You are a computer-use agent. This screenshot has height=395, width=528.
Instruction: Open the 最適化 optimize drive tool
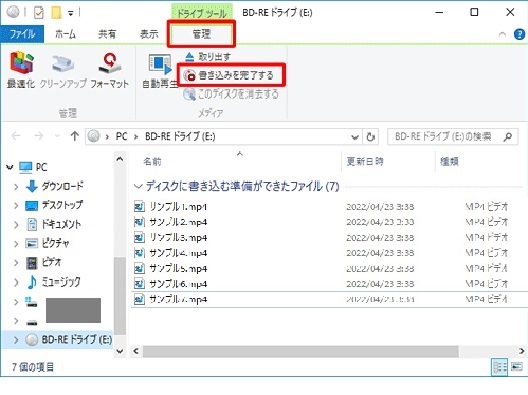click(x=21, y=70)
